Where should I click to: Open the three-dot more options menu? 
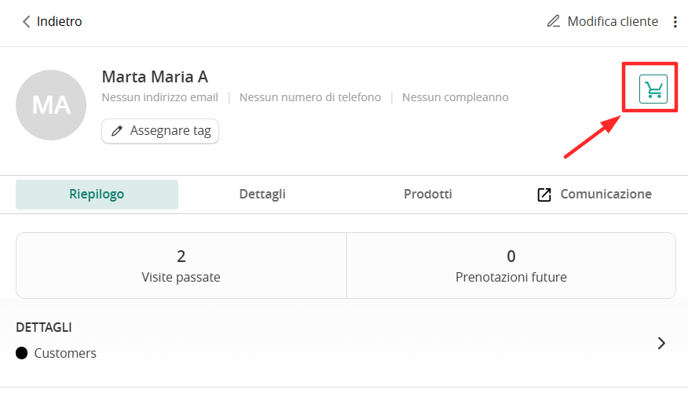click(x=675, y=21)
